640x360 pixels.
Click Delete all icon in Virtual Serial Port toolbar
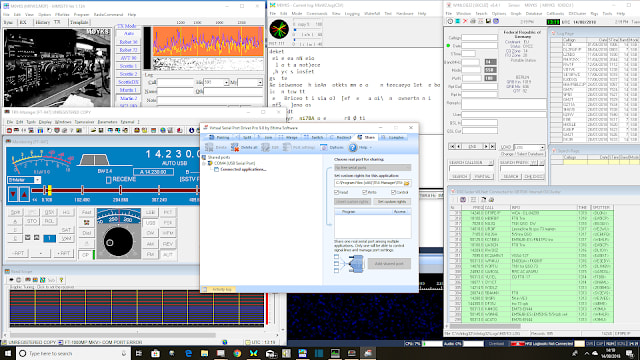[235, 147]
